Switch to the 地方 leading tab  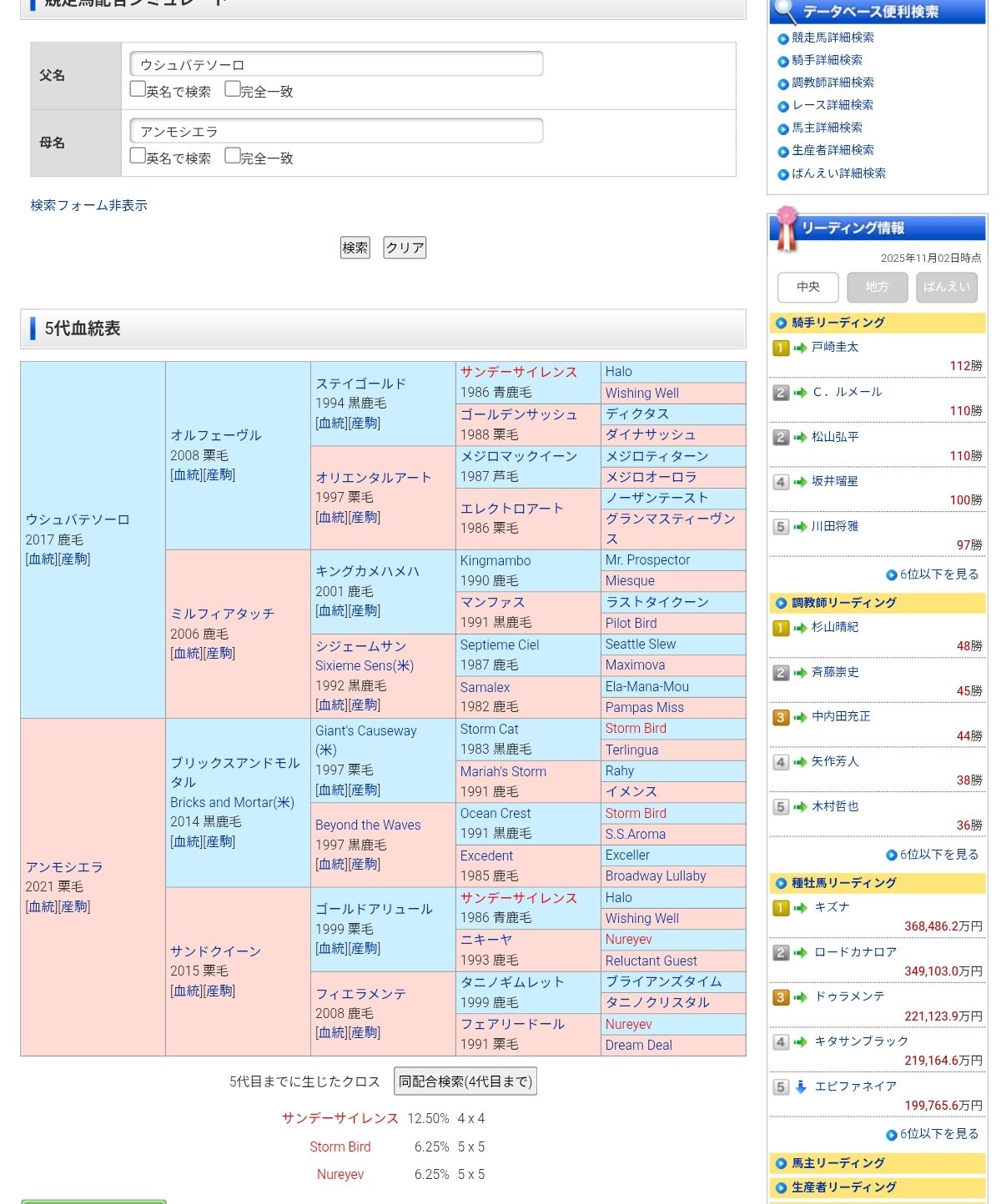(877, 287)
